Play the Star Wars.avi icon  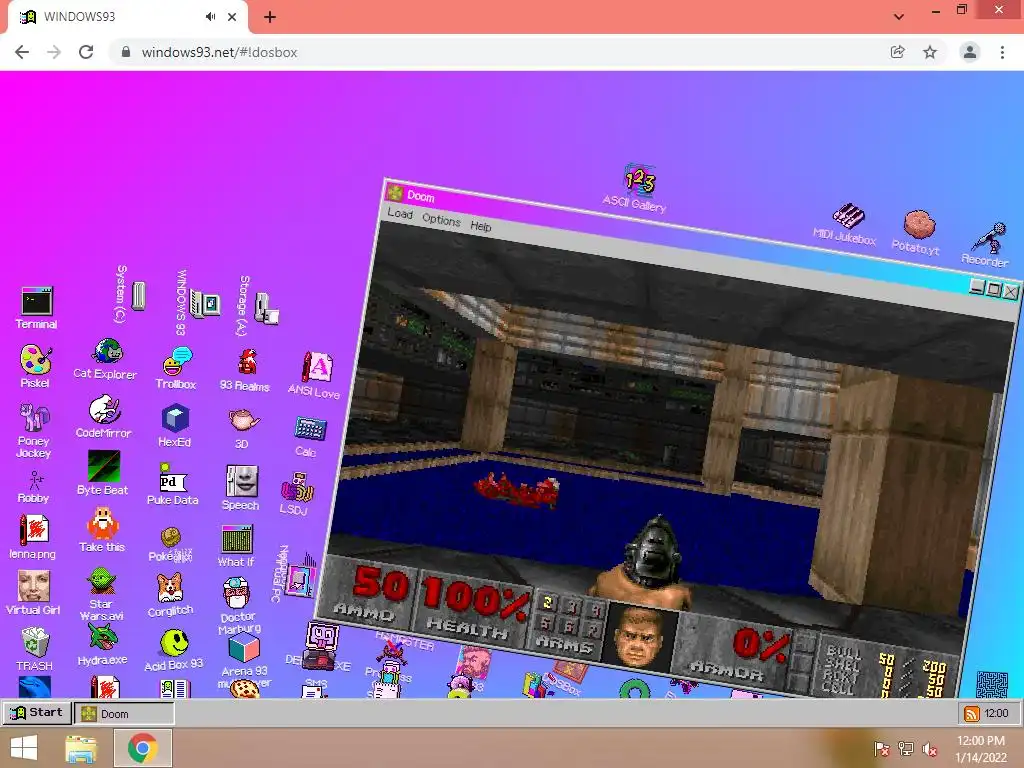point(102,594)
